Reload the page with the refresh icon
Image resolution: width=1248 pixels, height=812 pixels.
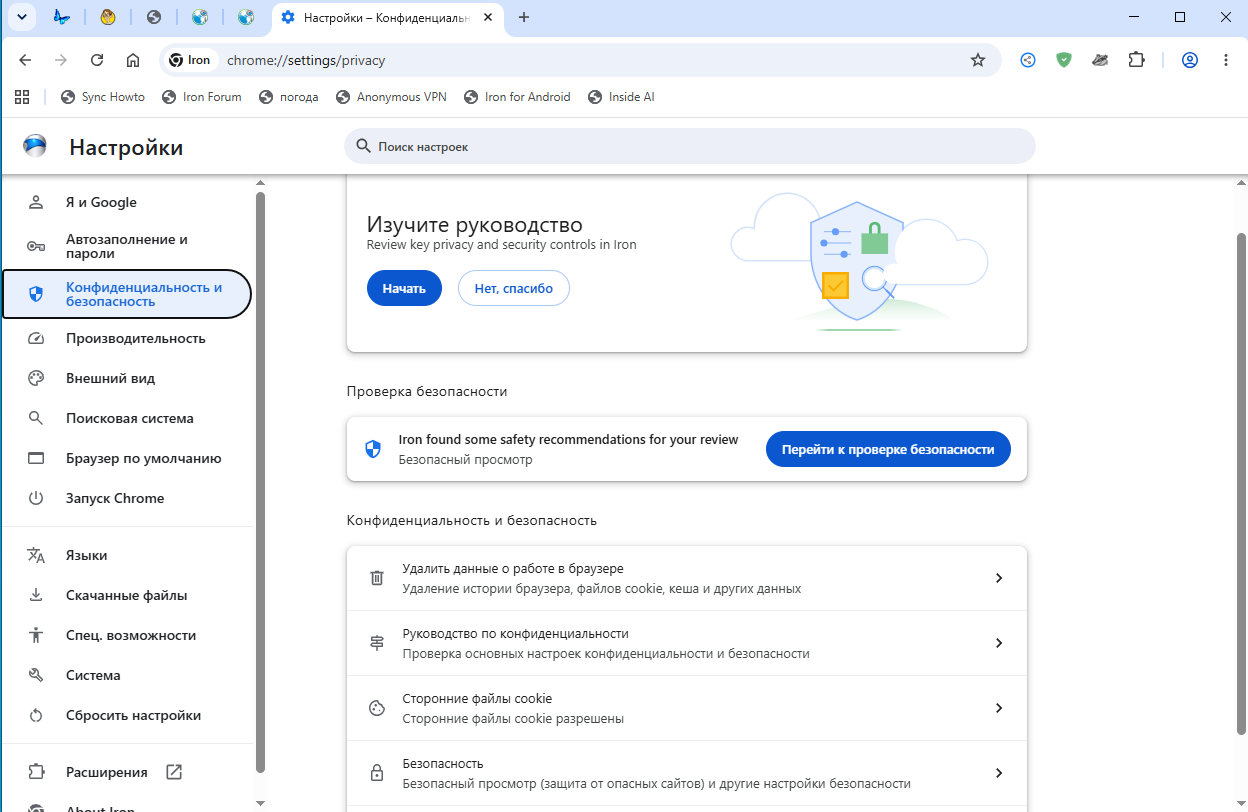97,60
